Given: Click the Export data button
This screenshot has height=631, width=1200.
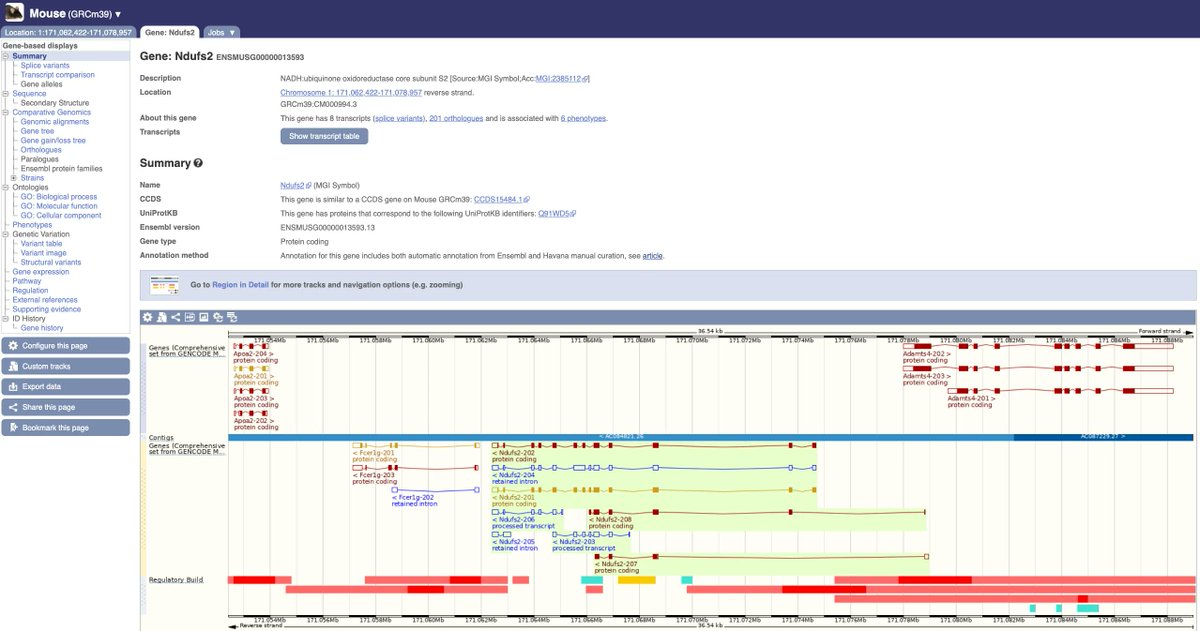Looking at the screenshot, I should (x=66, y=387).
